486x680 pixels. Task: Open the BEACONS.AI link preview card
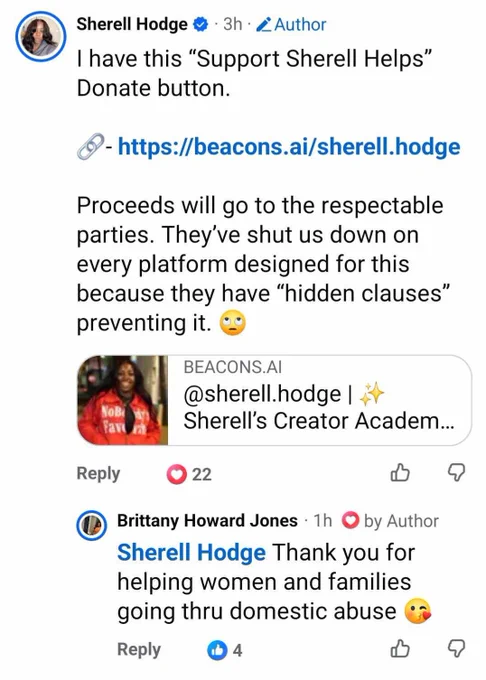click(274, 400)
